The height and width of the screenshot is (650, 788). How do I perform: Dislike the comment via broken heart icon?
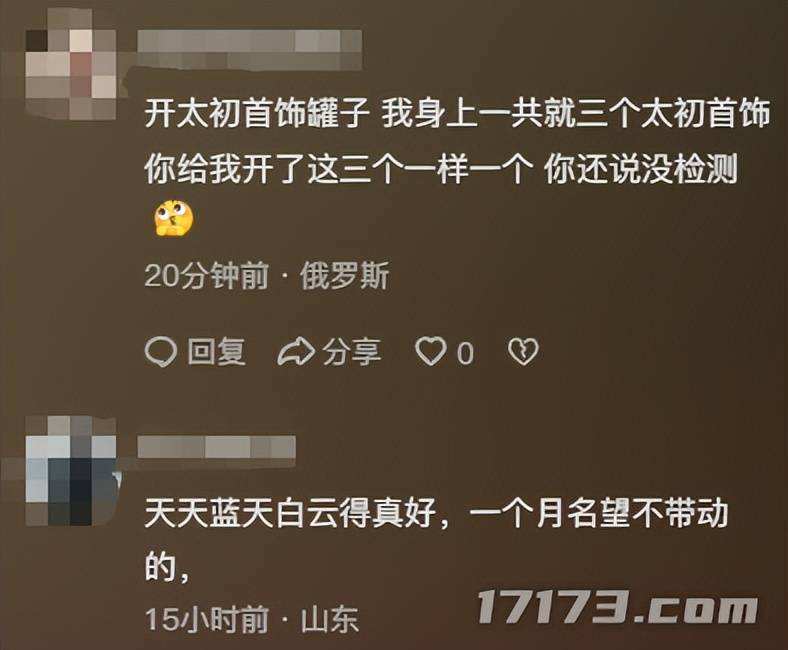(x=523, y=351)
